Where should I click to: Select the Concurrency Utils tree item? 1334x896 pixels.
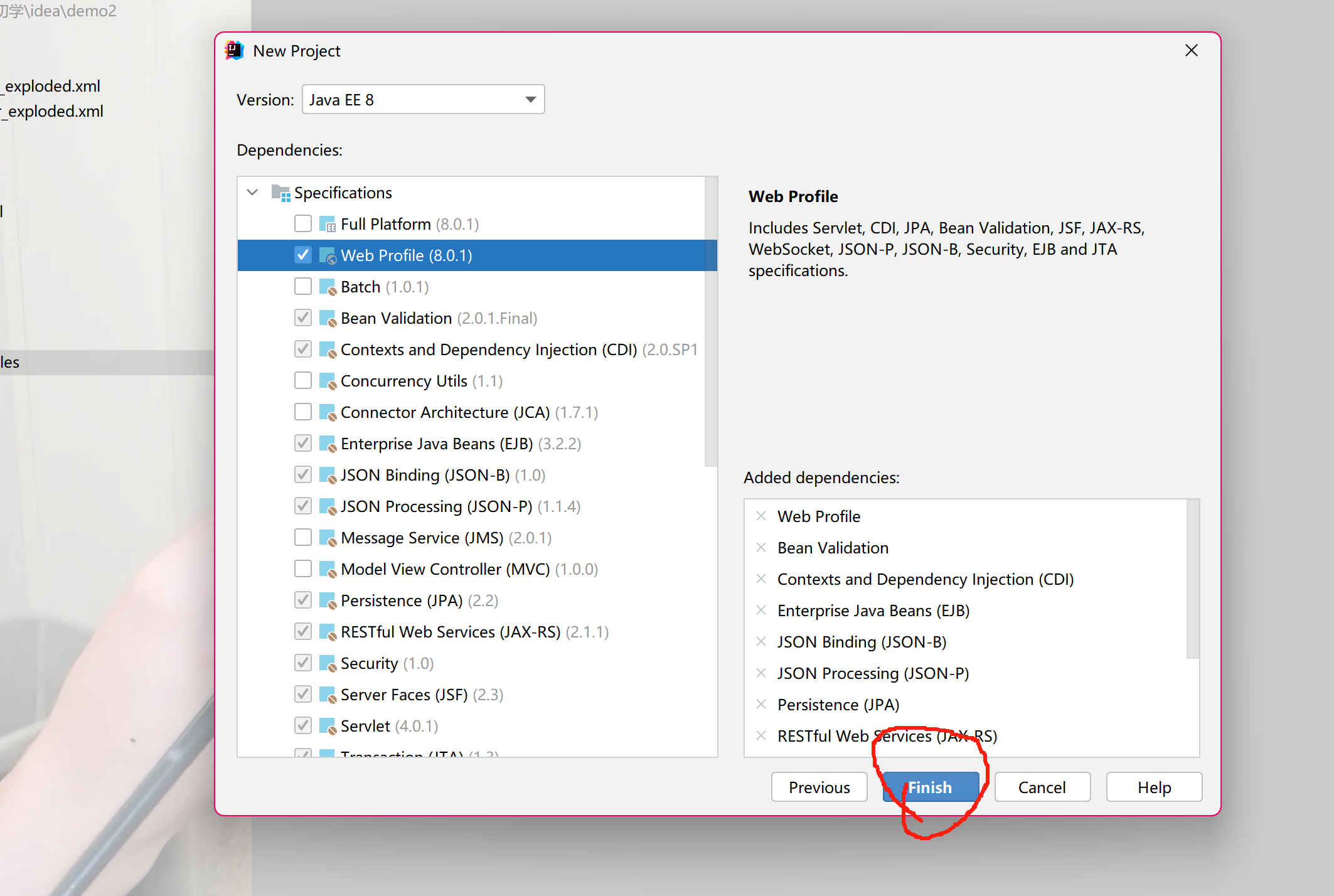pyautogui.click(x=403, y=381)
